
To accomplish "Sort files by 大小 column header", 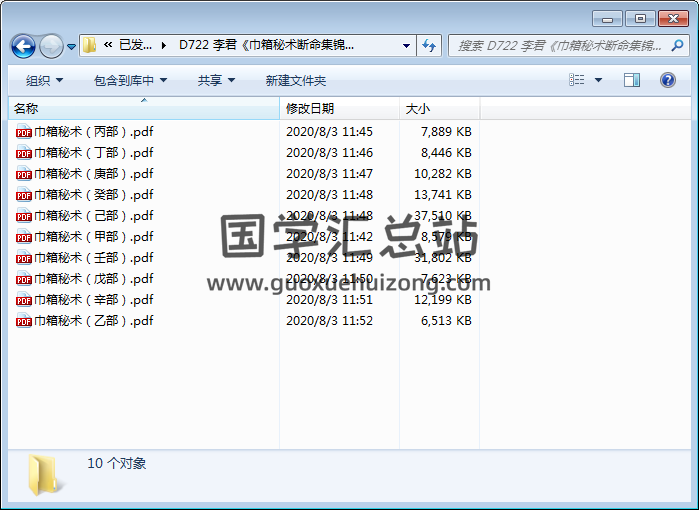I will pyautogui.click(x=418, y=108).
